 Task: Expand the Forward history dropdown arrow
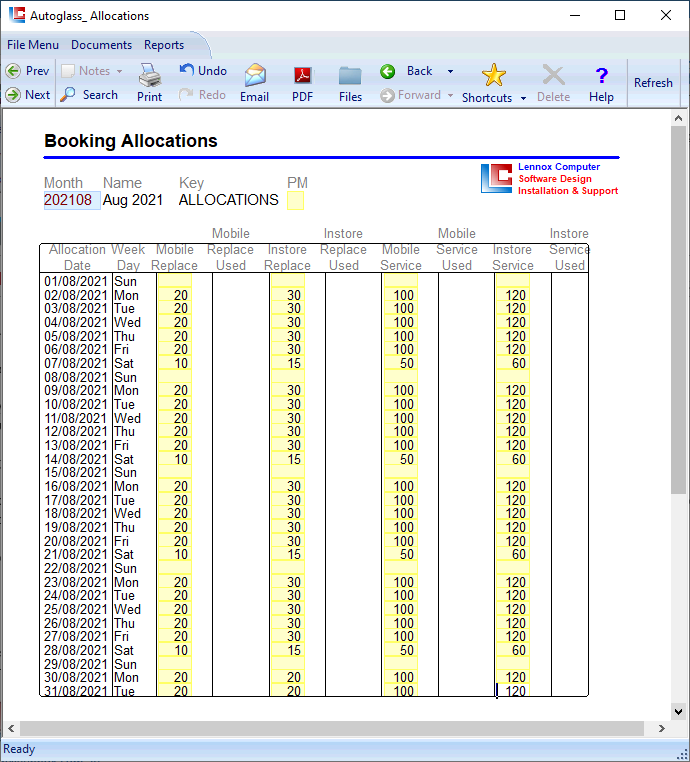click(450, 95)
